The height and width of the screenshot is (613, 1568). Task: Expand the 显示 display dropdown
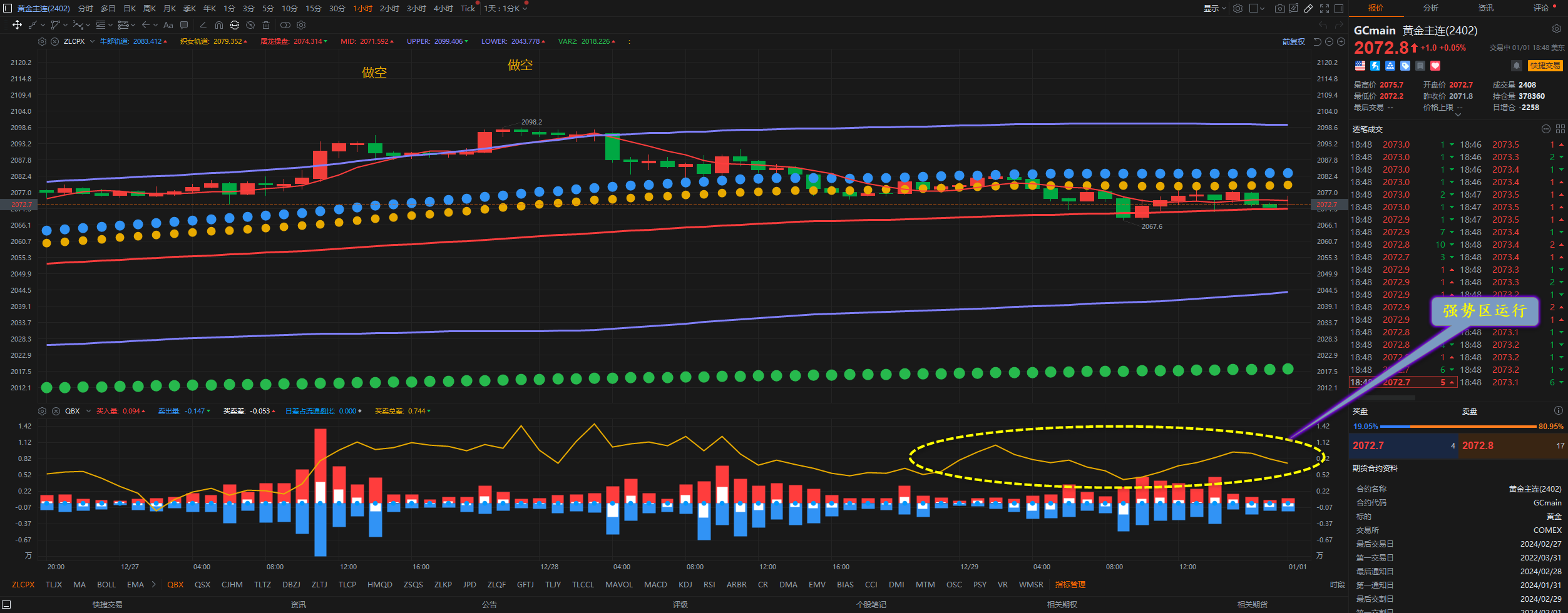pos(1214,8)
